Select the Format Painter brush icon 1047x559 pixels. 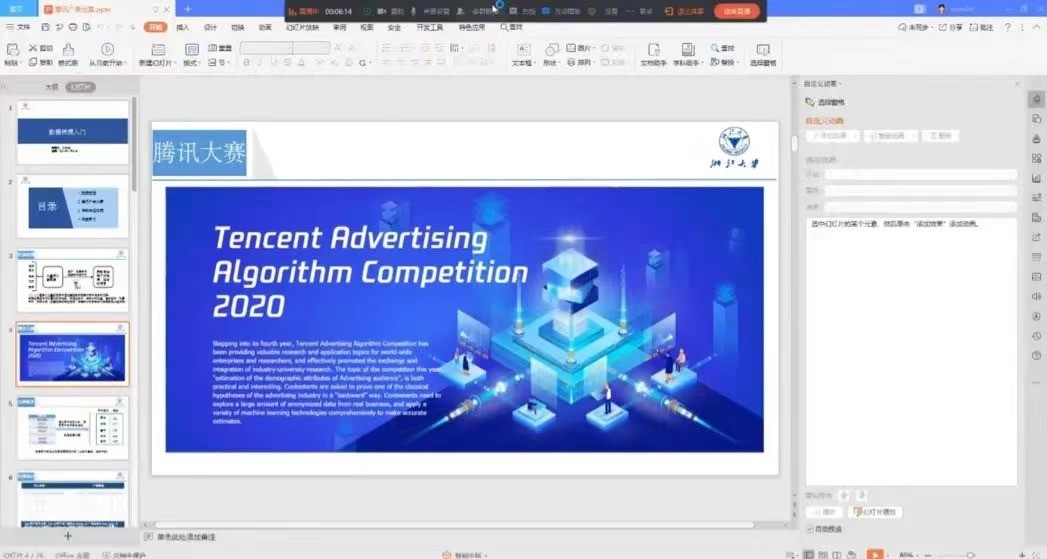point(68,50)
